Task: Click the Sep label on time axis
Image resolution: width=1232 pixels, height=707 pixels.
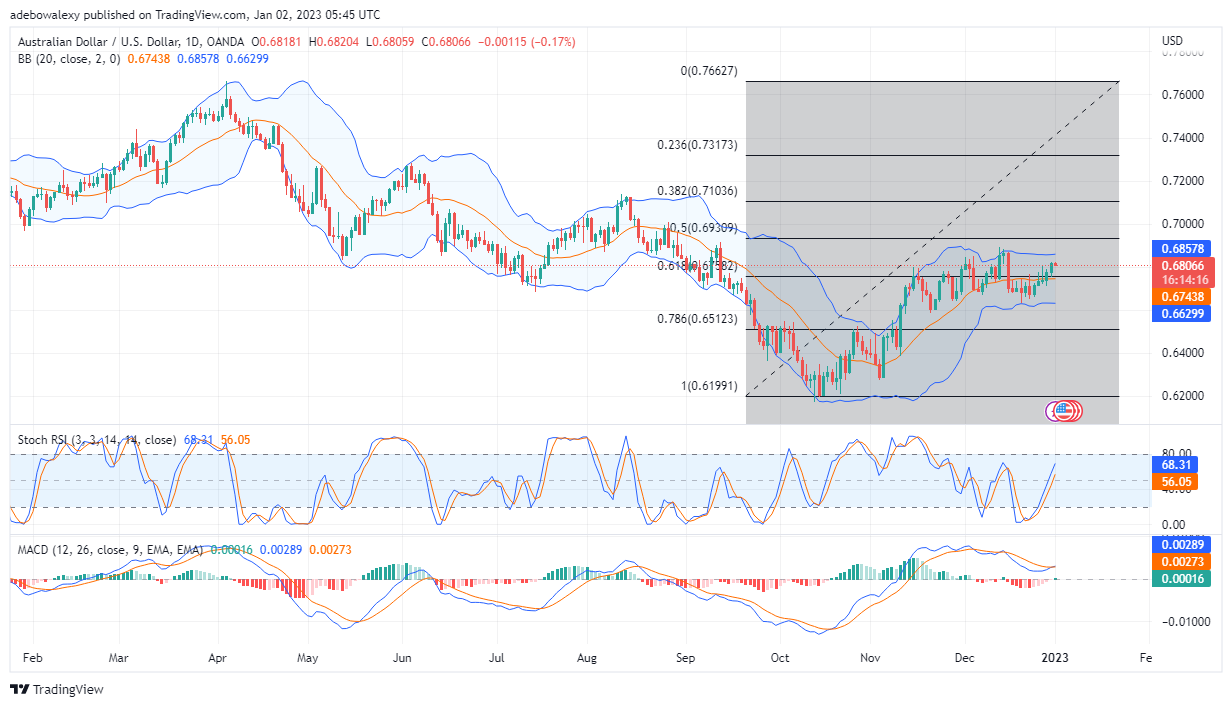Action: [x=685, y=659]
